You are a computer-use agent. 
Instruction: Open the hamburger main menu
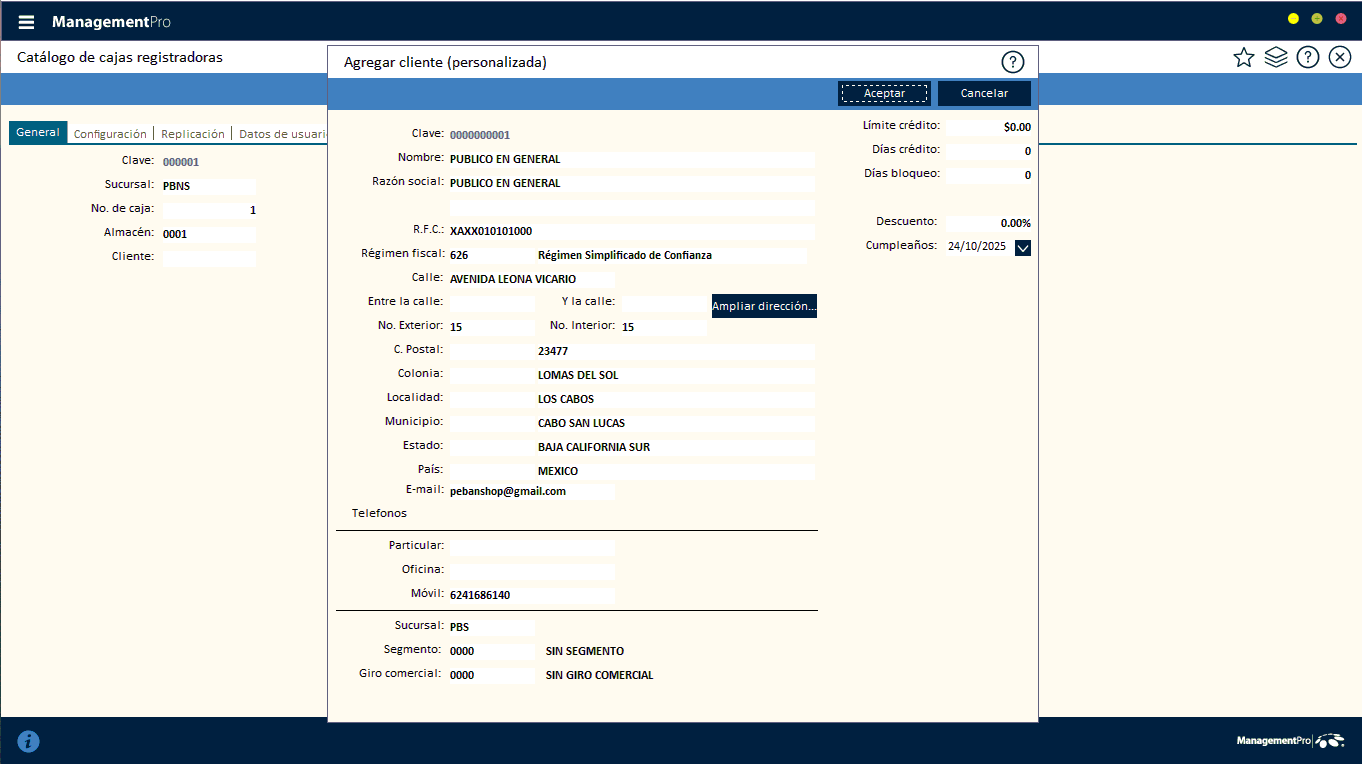26,22
